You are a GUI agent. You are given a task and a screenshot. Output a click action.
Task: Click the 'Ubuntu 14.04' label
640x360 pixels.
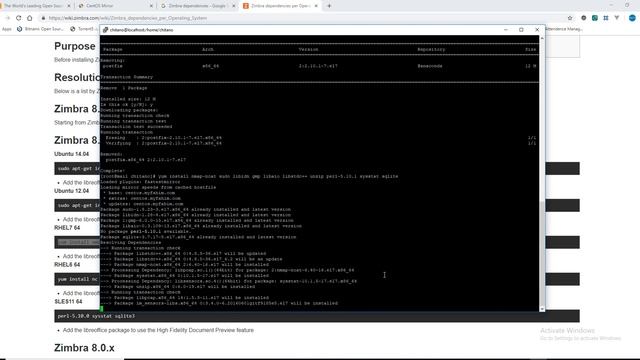click(x=71, y=154)
